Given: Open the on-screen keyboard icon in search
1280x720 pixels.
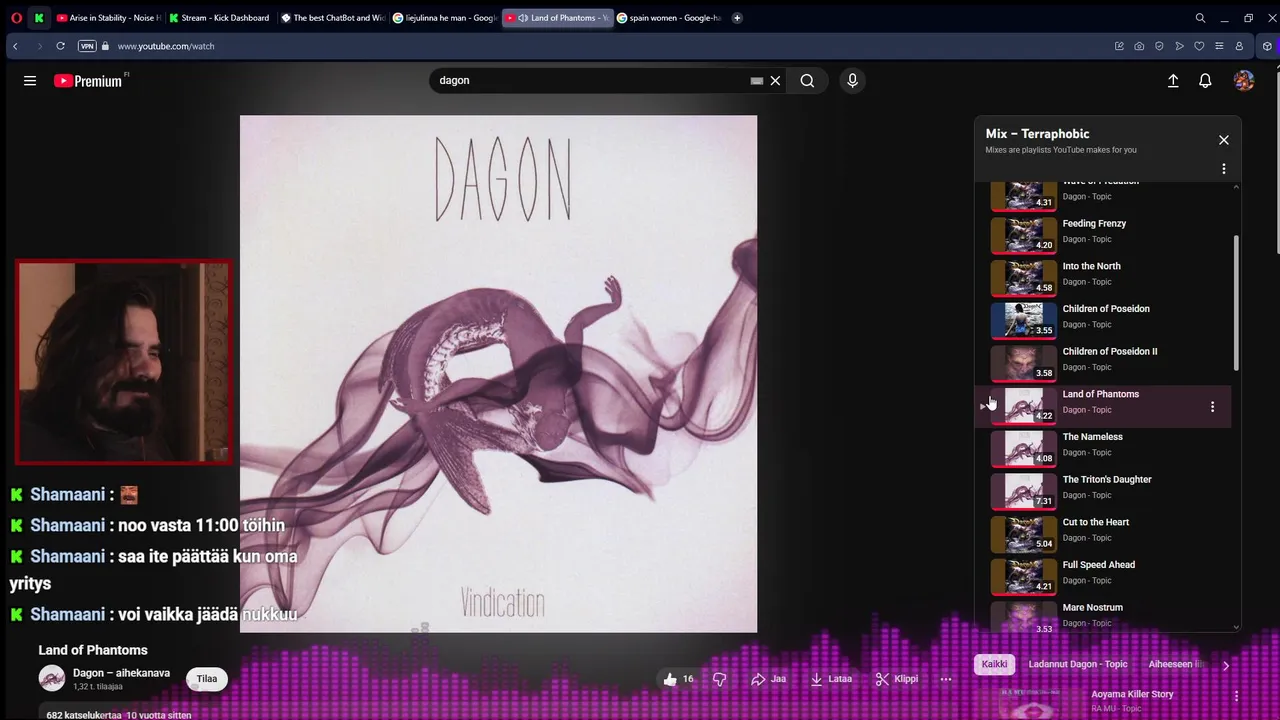Looking at the screenshot, I should 757,81.
